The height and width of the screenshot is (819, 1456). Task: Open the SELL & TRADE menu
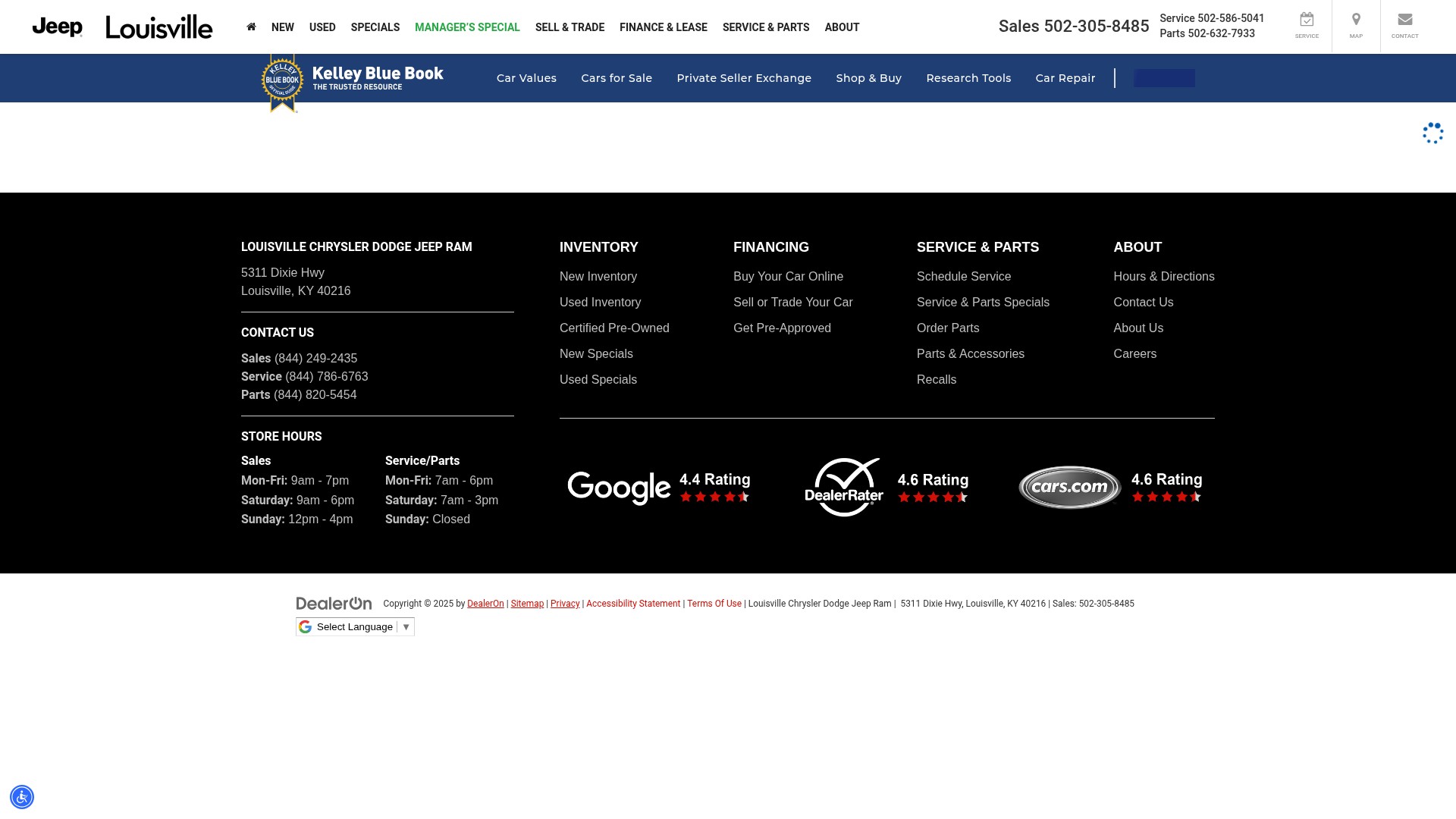(x=570, y=27)
